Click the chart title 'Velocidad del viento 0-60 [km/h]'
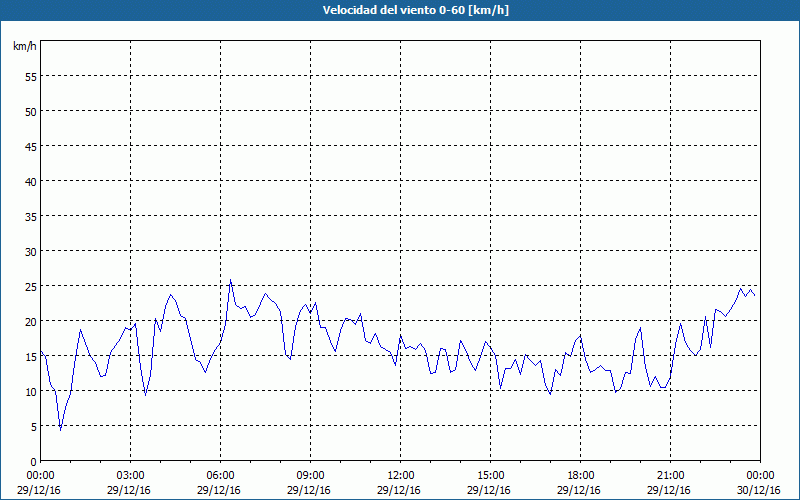800x500 pixels. coord(416,10)
